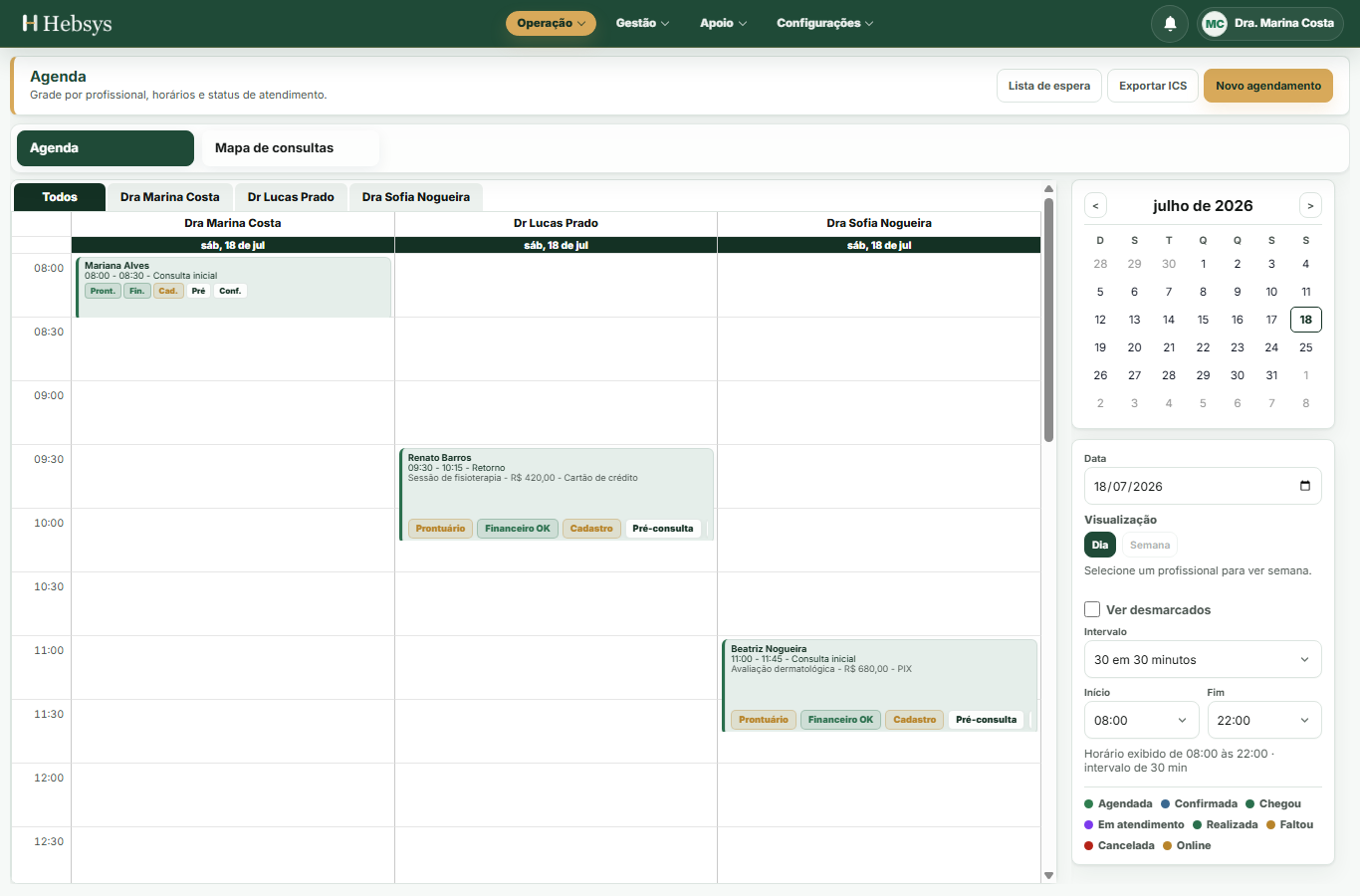Expand the Início time dropdown
The width and height of the screenshot is (1360, 896).
(x=1141, y=720)
